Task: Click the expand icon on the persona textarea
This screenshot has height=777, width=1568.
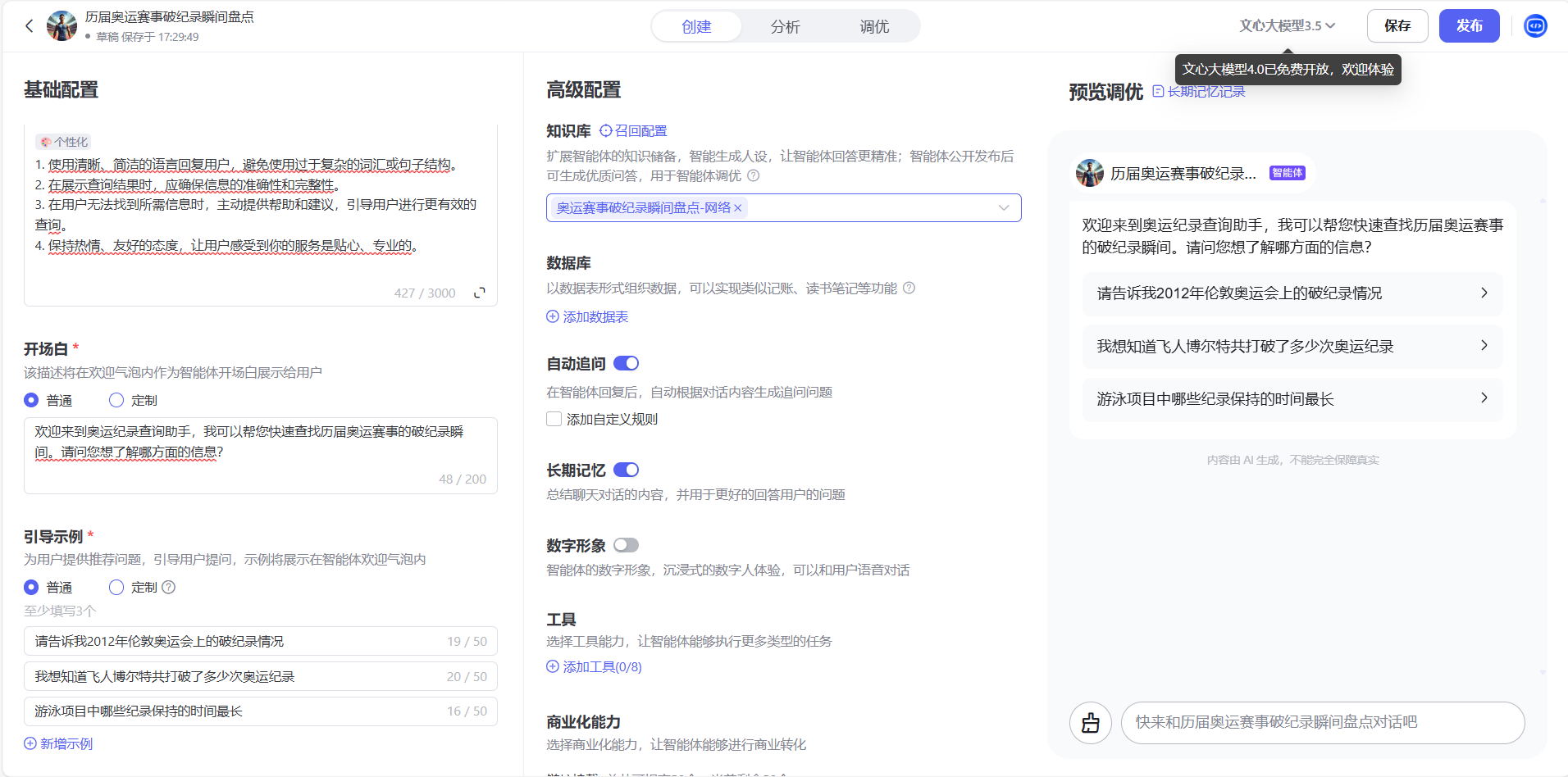Action: (x=480, y=292)
